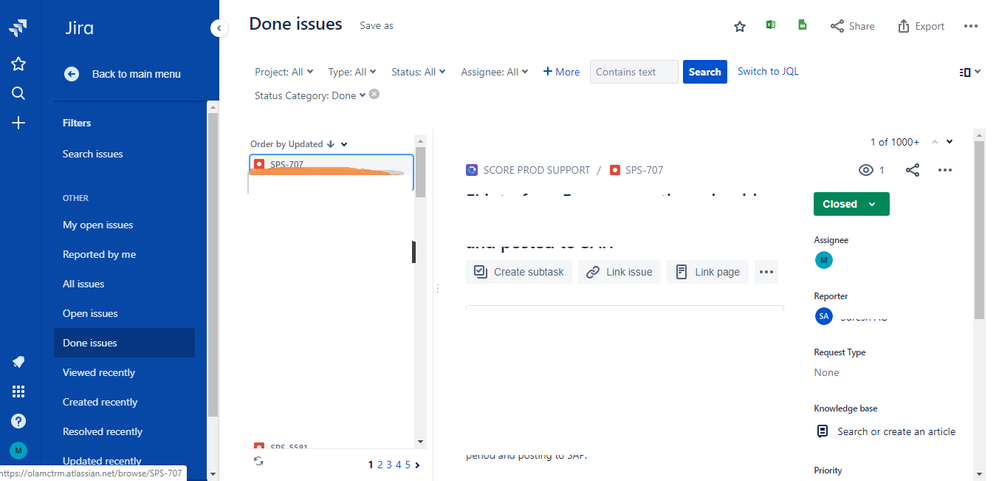The height and width of the screenshot is (481, 999).
Task: Open the All issues filter
Action: pyautogui.click(x=83, y=284)
